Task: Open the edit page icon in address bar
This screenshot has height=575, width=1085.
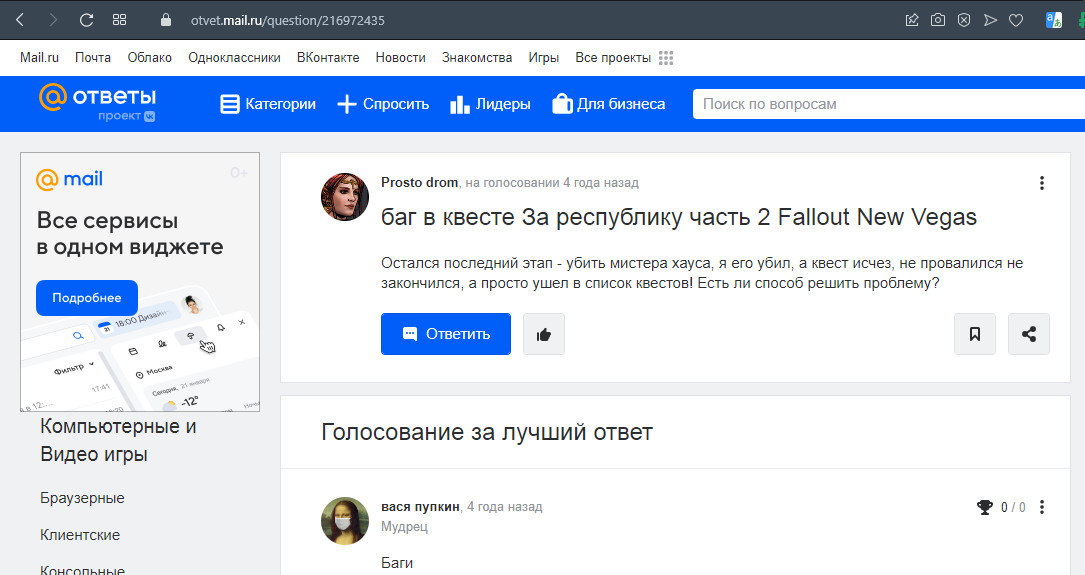Action: (912, 20)
